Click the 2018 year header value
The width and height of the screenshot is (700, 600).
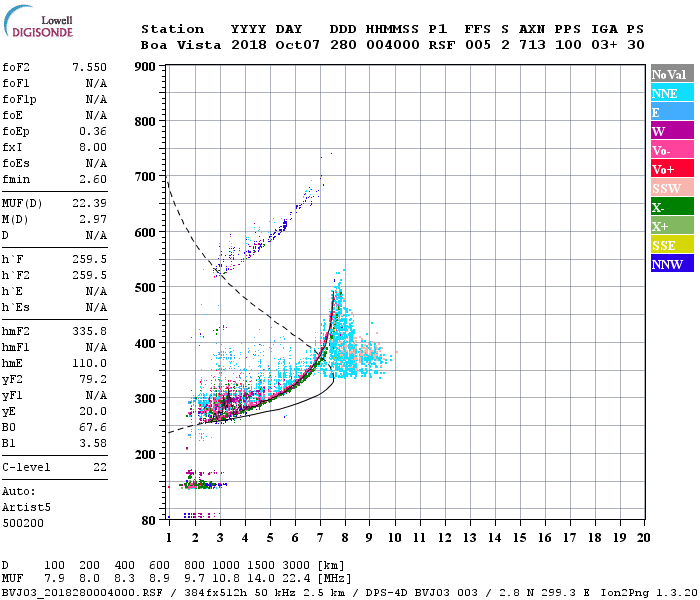249,45
